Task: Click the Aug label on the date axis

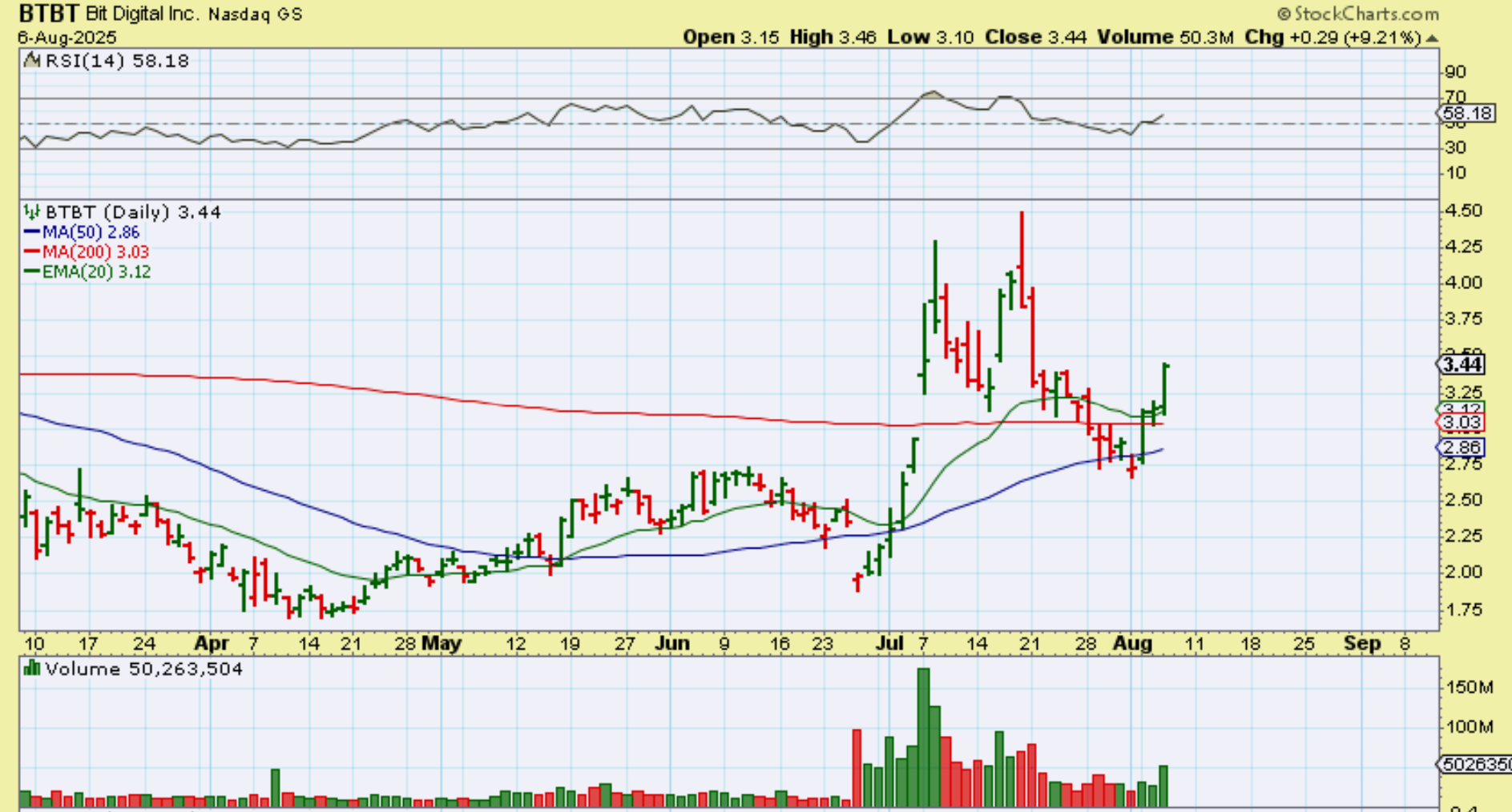Action: [x=1132, y=644]
